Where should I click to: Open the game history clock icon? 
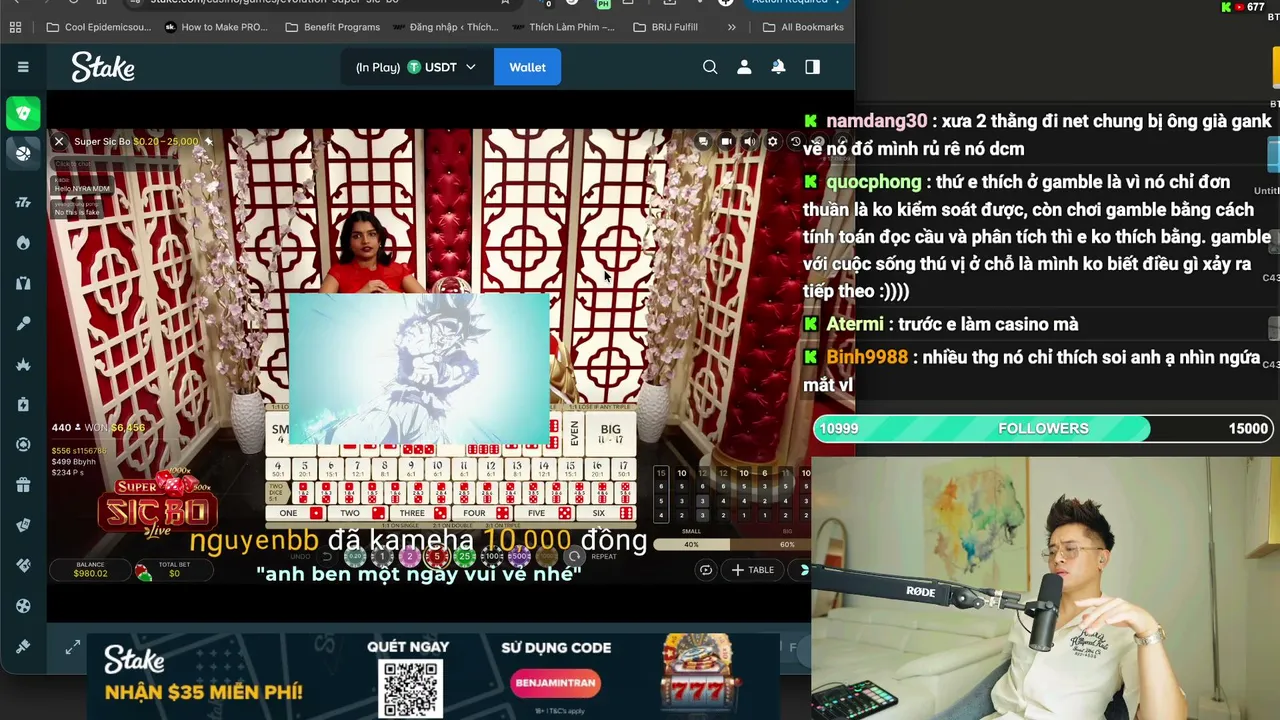(x=795, y=142)
